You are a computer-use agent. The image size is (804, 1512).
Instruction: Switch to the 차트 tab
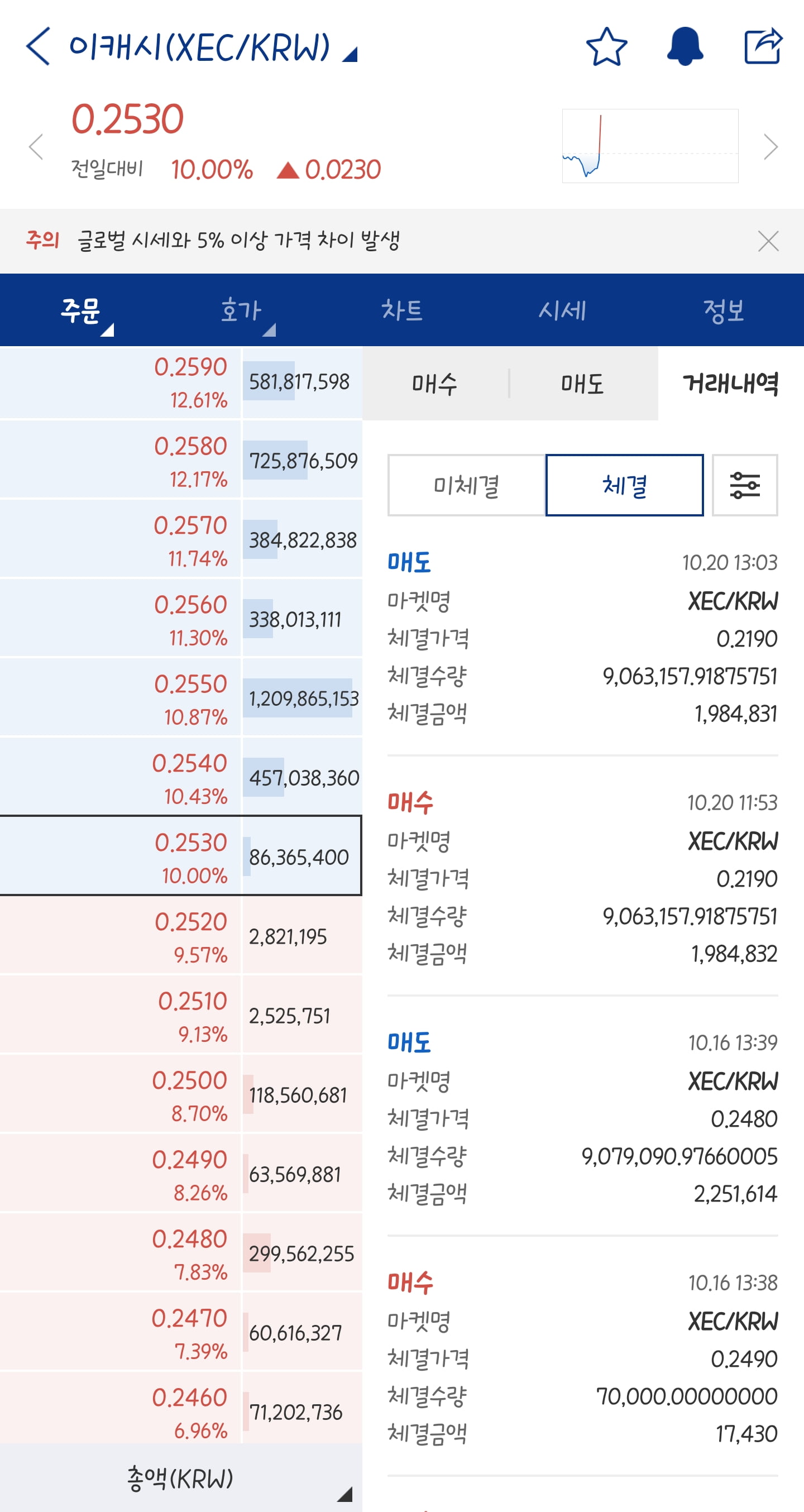(x=402, y=310)
